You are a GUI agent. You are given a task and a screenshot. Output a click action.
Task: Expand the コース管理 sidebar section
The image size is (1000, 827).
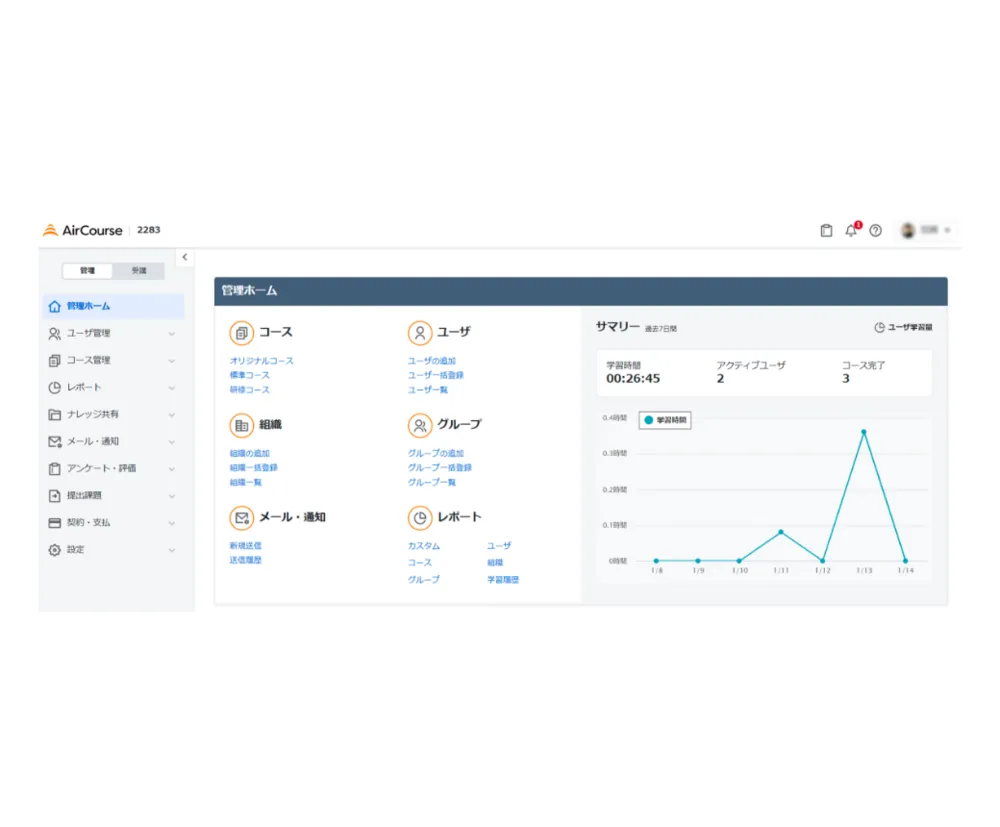pos(110,360)
